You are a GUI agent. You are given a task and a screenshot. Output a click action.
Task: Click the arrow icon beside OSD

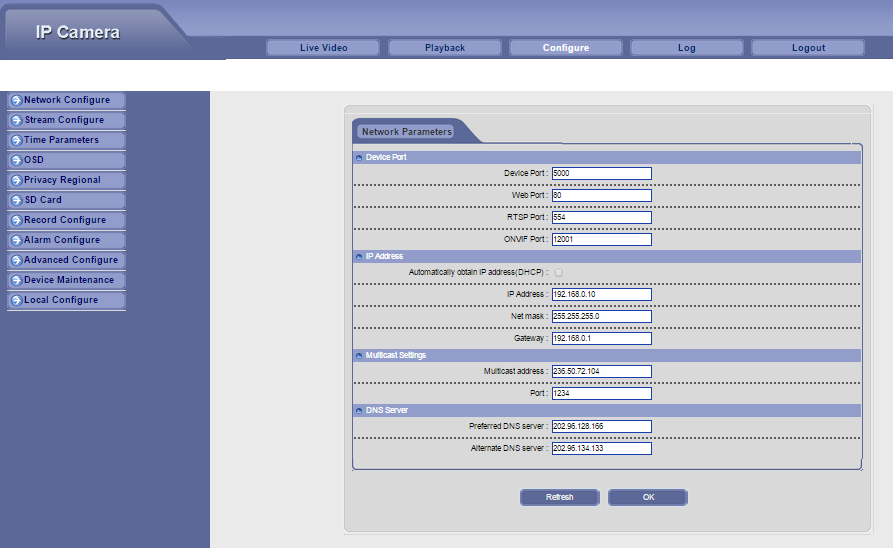point(17,161)
